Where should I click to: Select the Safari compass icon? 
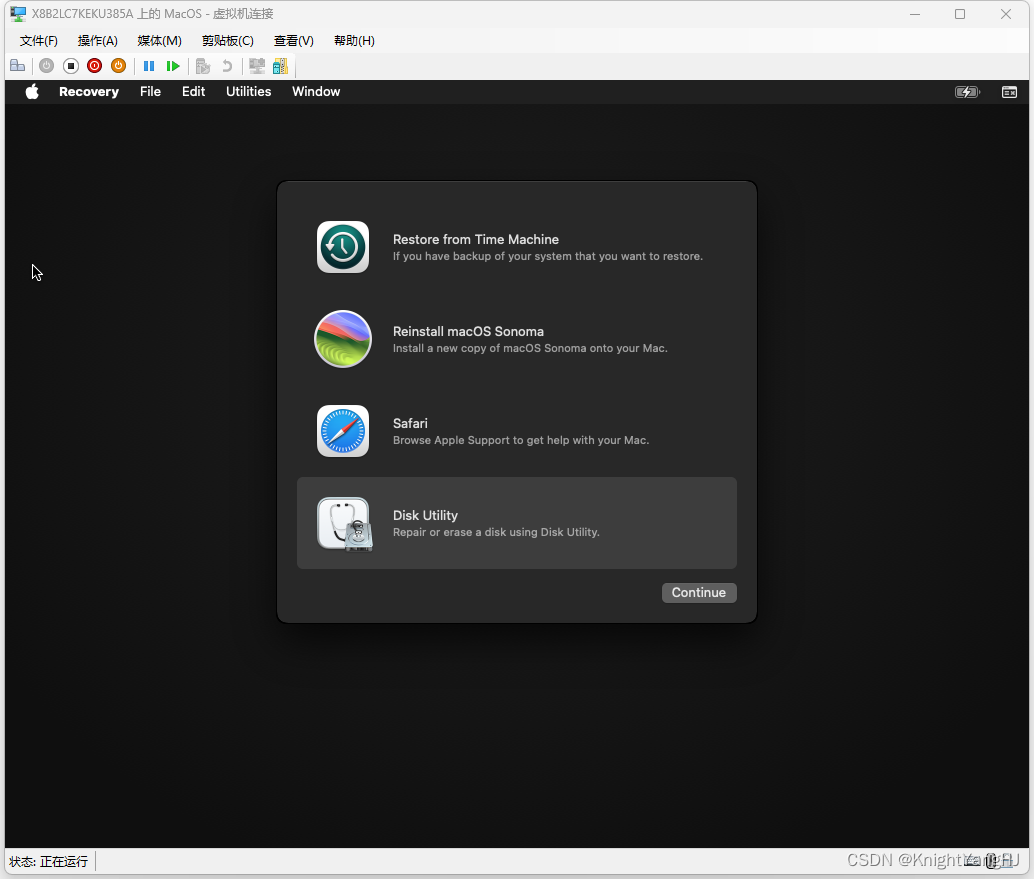pos(343,431)
